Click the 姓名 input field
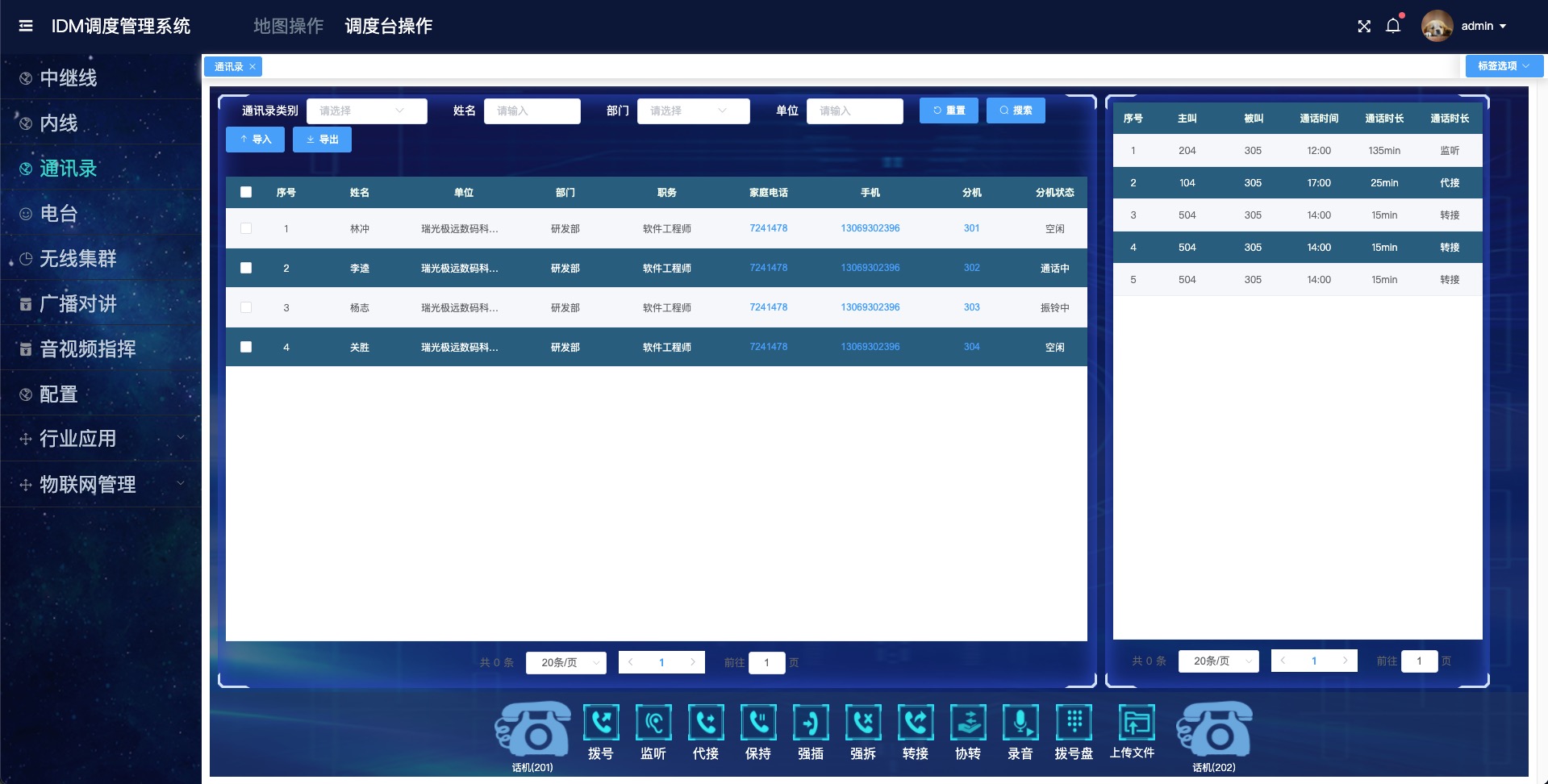1548x784 pixels. pos(532,111)
